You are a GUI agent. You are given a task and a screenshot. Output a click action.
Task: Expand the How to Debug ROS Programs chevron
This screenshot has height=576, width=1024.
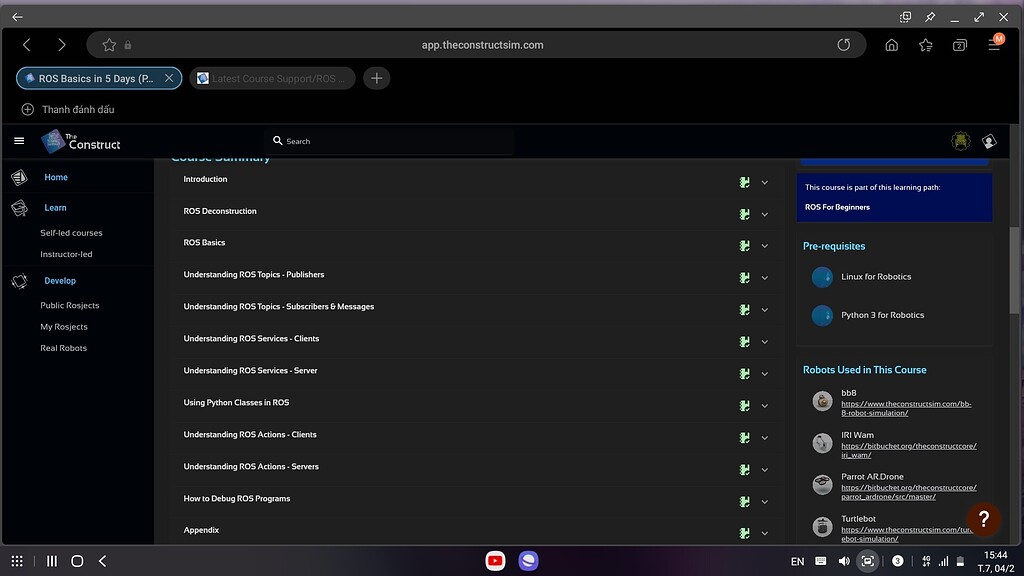pyautogui.click(x=765, y=502)
